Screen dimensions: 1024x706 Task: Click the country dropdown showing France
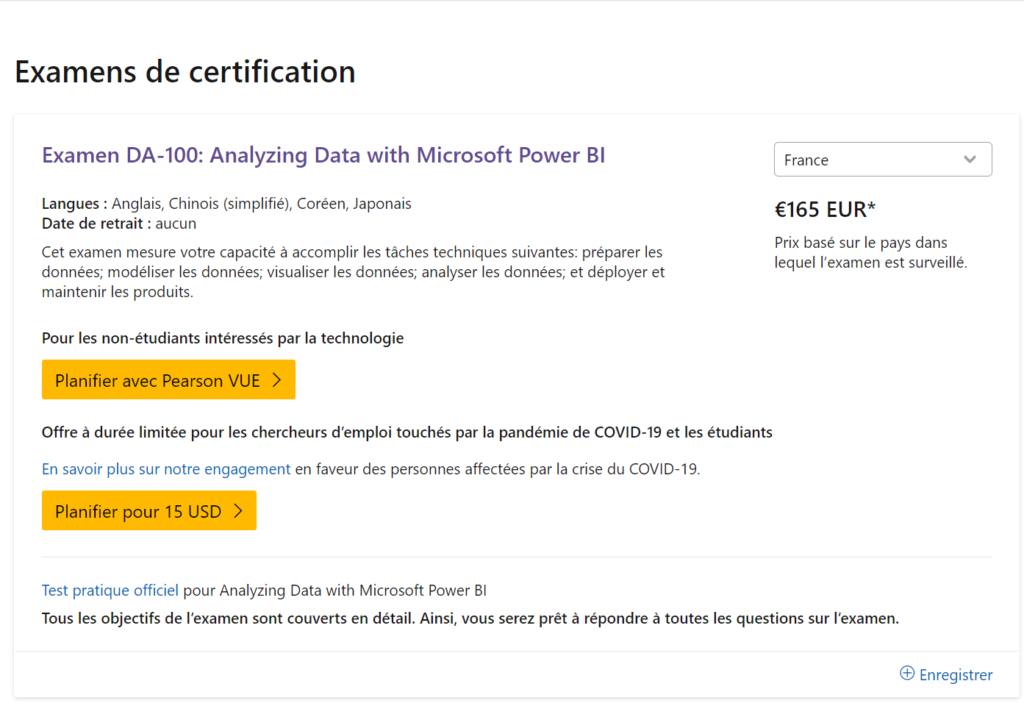pyautogui.click(x=883, y=159)
